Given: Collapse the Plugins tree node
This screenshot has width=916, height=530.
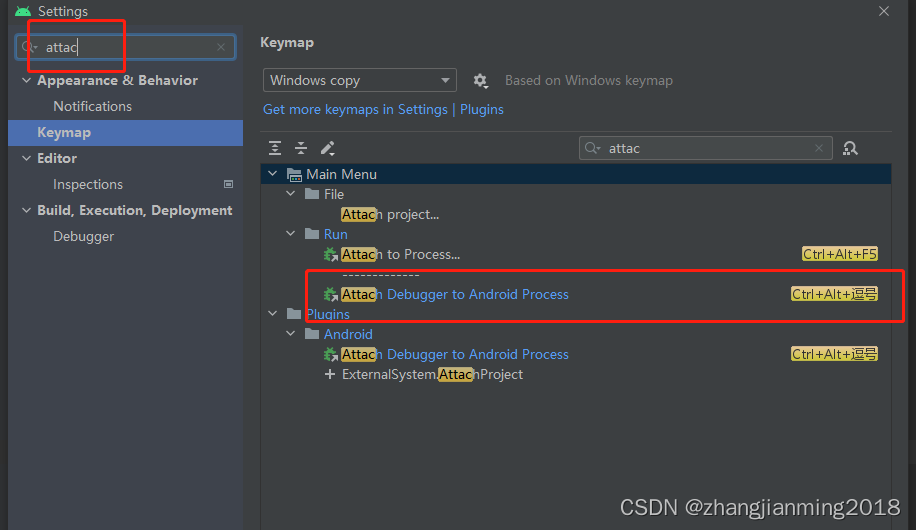Looking at the screenshot, I should 272,314.
